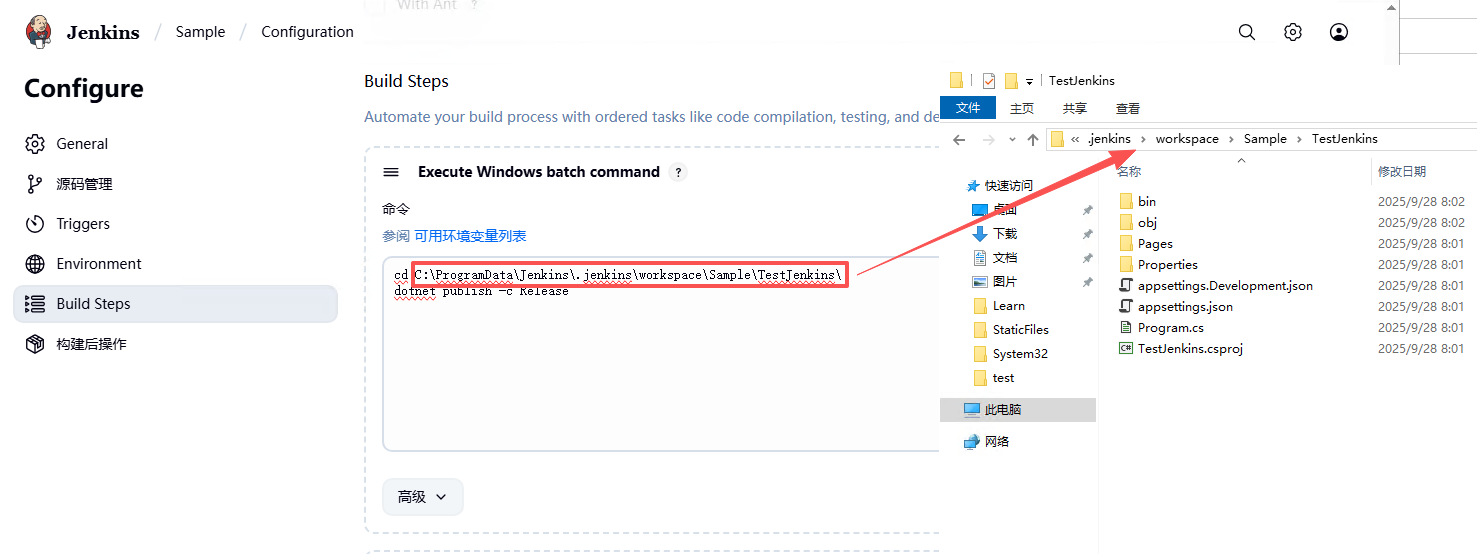The width and height of the screenshot is (1477, 554).
Task: Select Learn folder in navigation pane
Action: click(1009, 306)
